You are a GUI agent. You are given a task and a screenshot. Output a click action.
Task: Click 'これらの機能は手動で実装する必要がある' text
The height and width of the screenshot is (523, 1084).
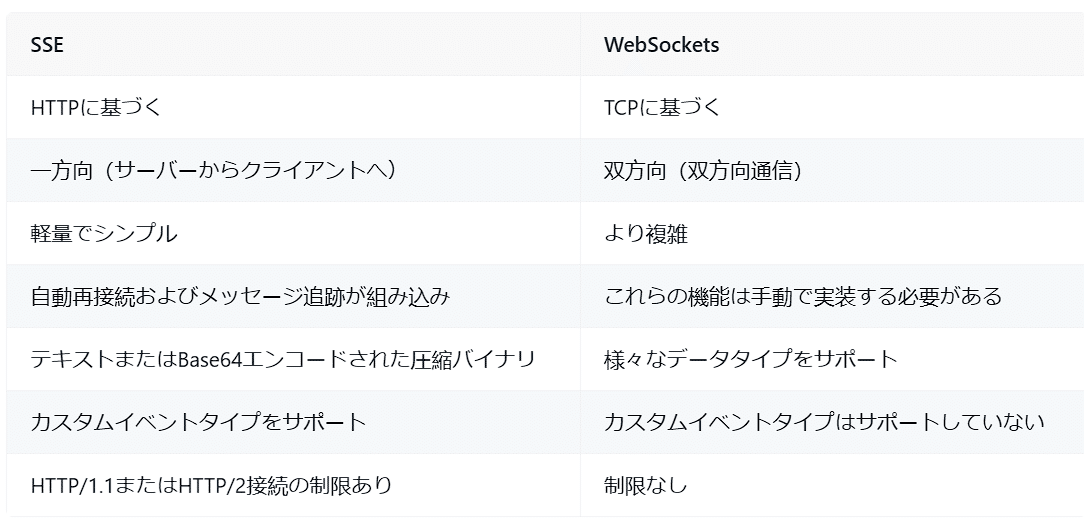pyautogui.click(x=803, y=296)
